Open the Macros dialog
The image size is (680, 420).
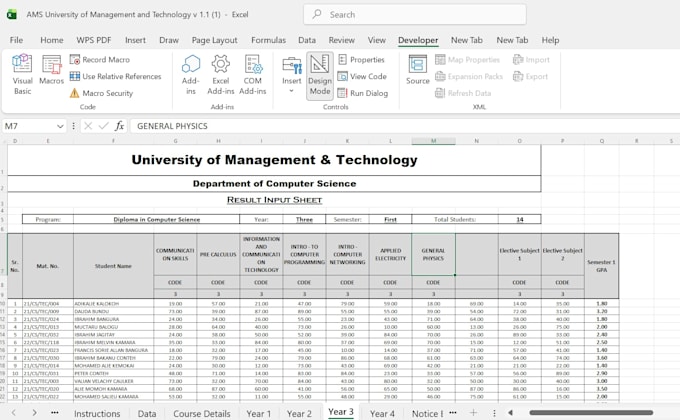point(51,70)
